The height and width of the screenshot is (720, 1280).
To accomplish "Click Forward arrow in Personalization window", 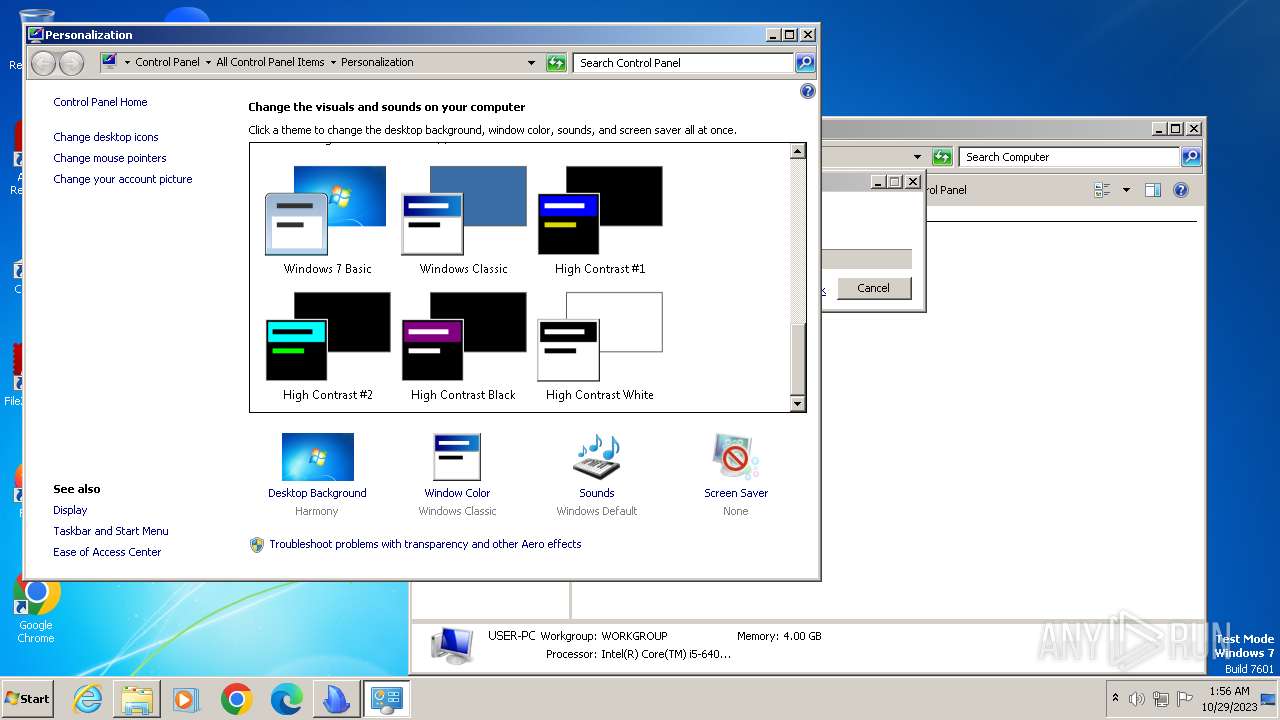I will coord(71,63).
